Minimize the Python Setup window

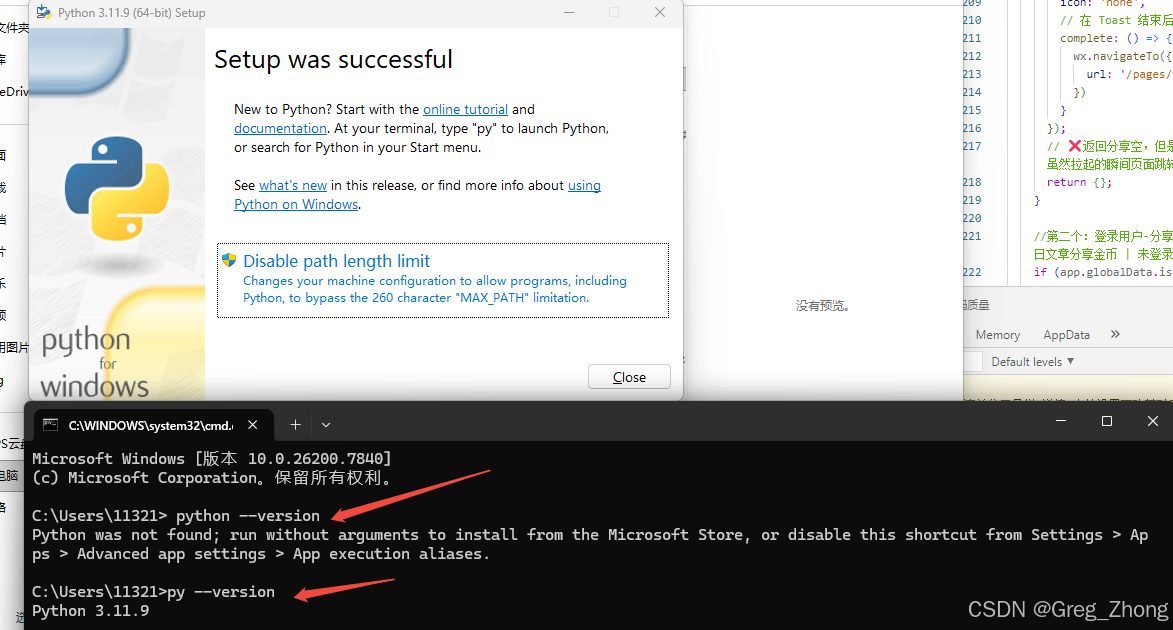(569, 13)
